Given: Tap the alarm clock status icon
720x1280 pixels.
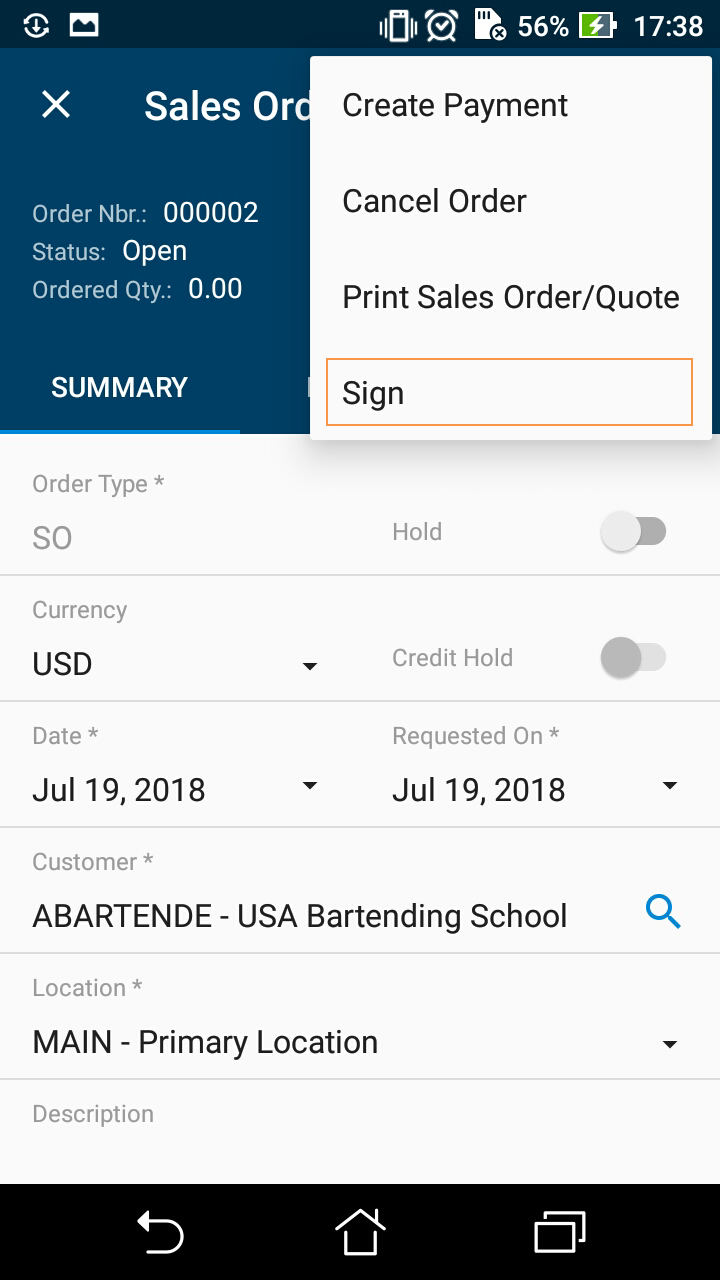Looking at the screenshot, I should pos(441,25).
